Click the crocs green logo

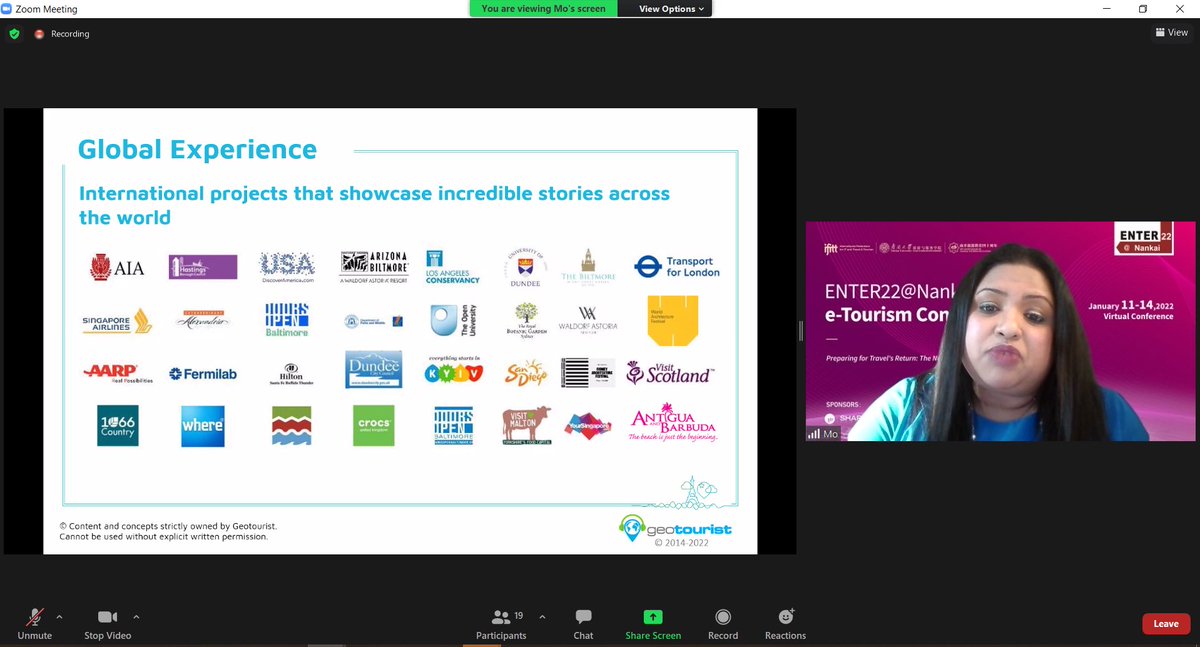tap(374, 425)
